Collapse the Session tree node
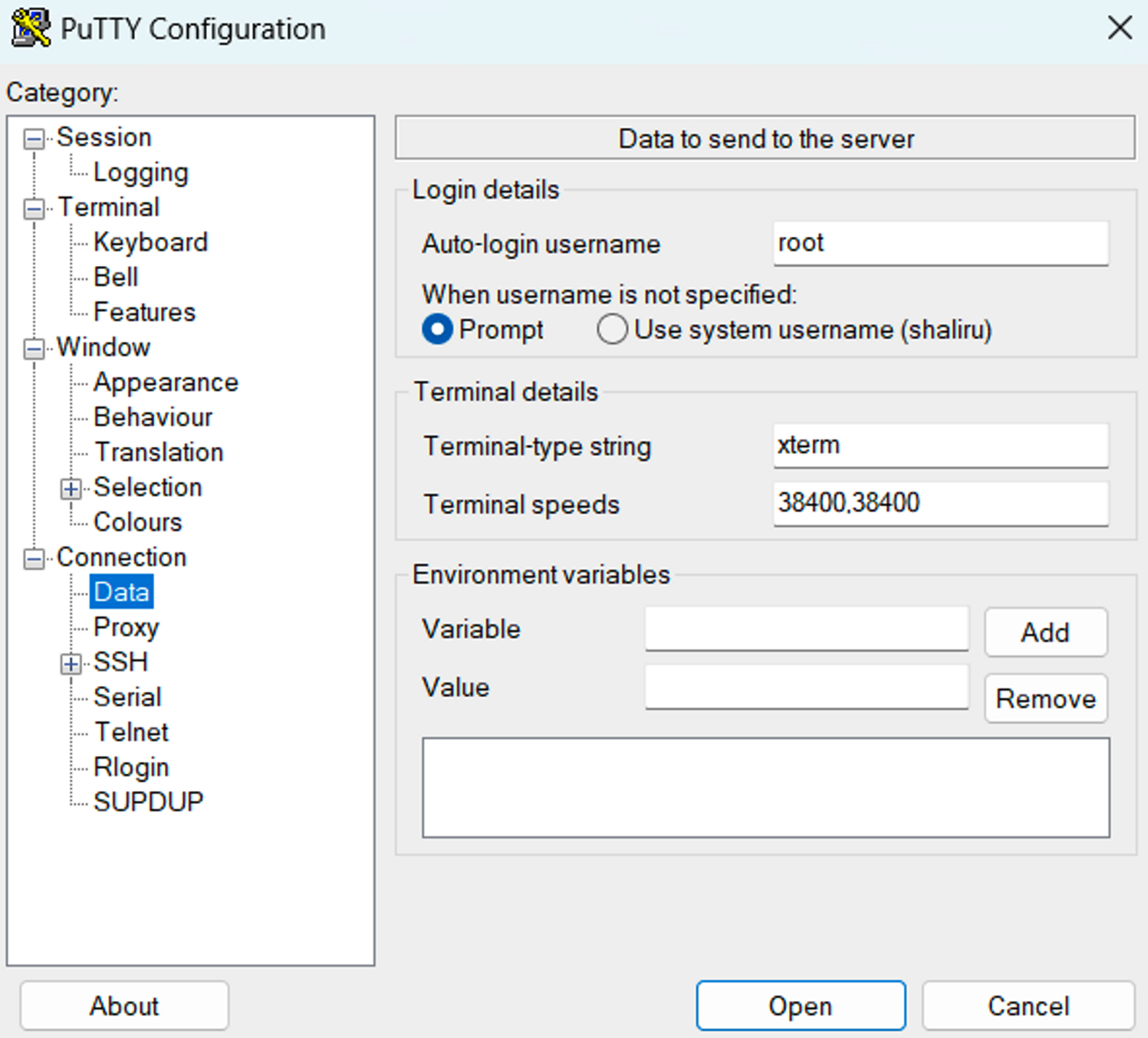 click(33, 139)
